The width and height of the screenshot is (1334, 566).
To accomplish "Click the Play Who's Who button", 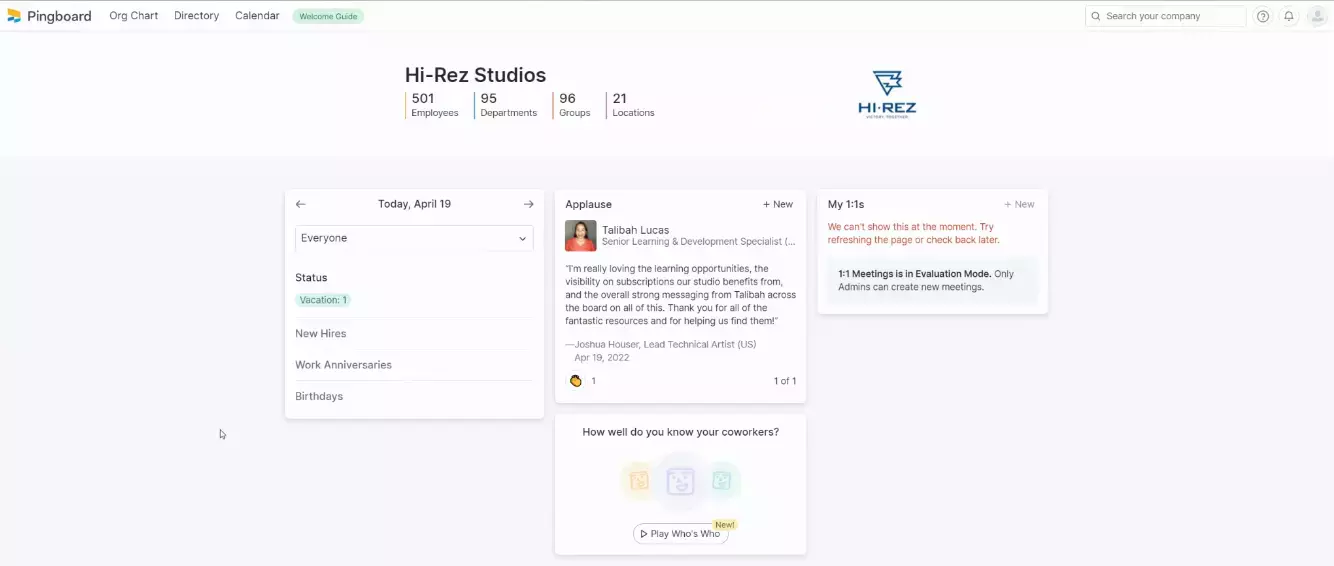I will tap(680, 534).
